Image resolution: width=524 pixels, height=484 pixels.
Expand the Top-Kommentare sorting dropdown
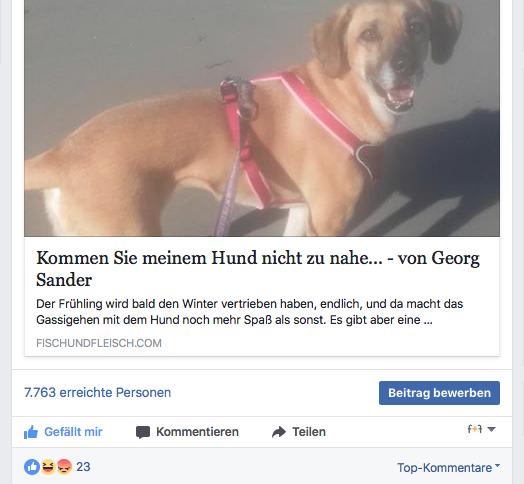[498, 465]
